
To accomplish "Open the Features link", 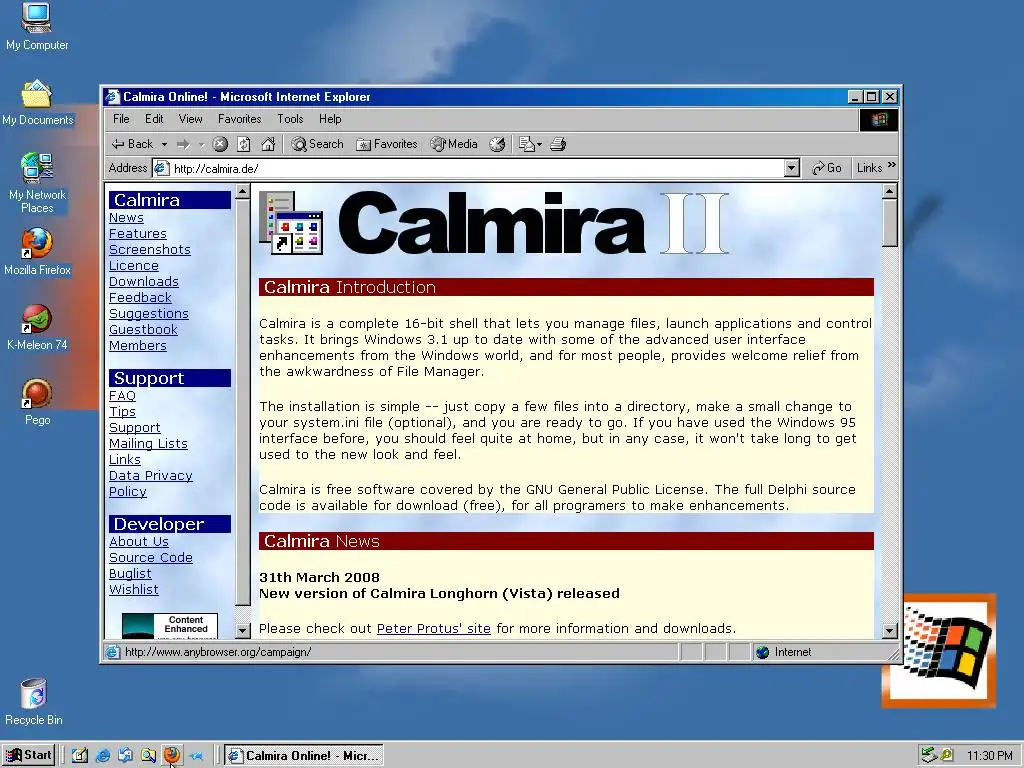I will [x=138, y=234].
